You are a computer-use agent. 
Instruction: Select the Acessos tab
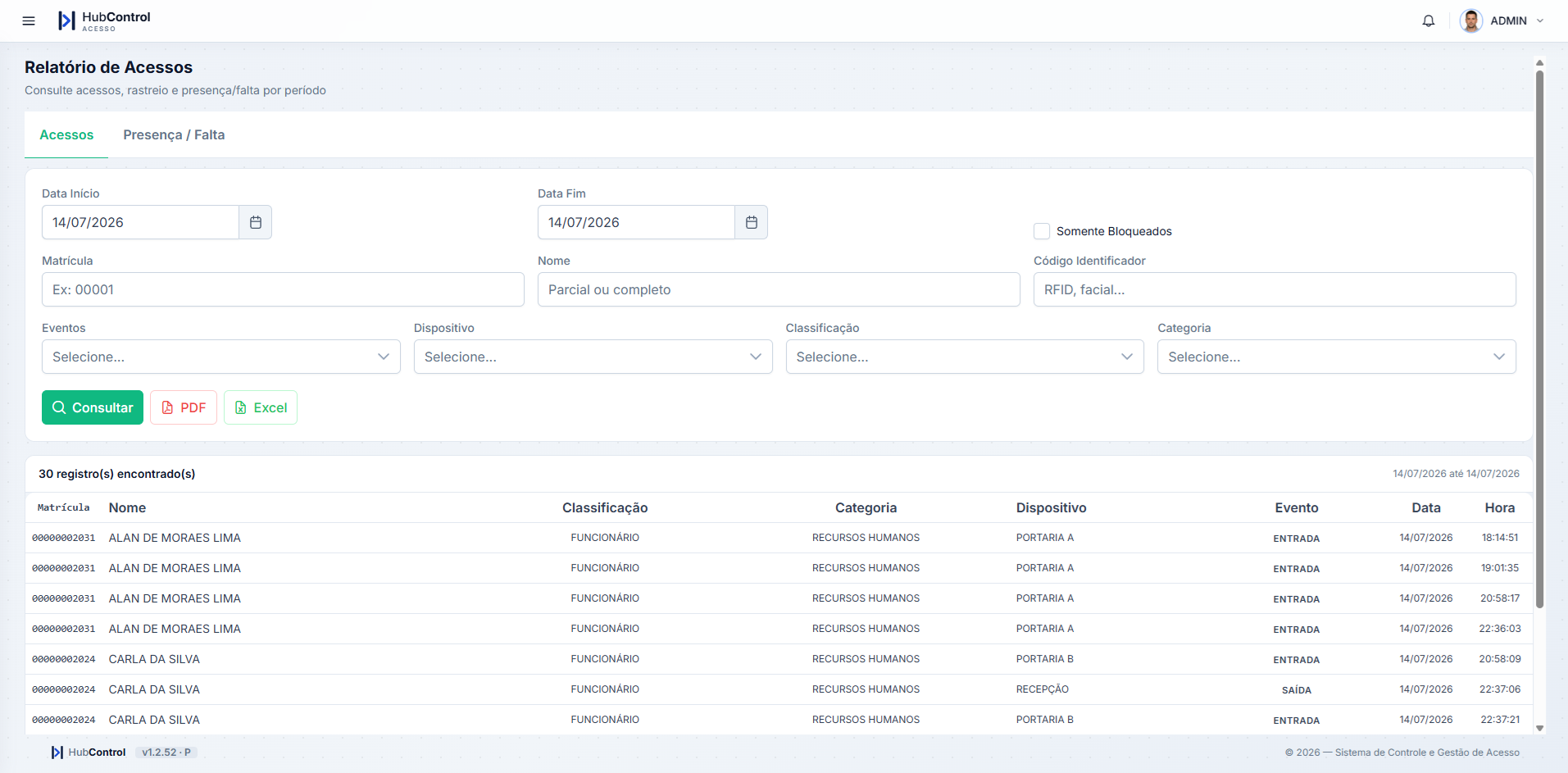[x=66, y=134]
